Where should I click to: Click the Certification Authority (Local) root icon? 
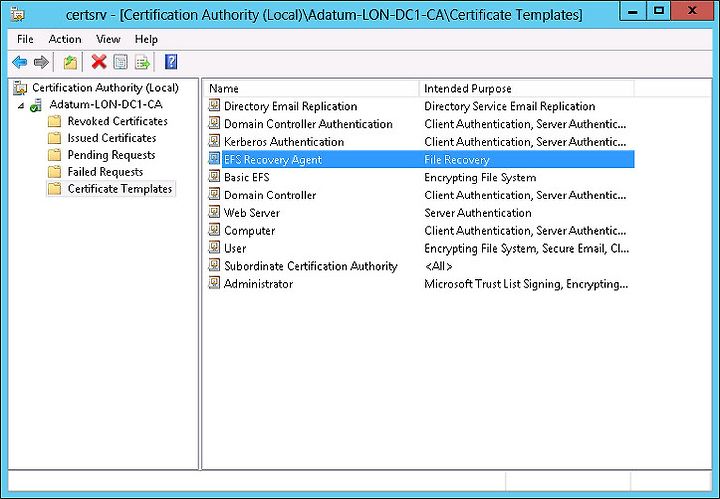(x=20, y=87)
